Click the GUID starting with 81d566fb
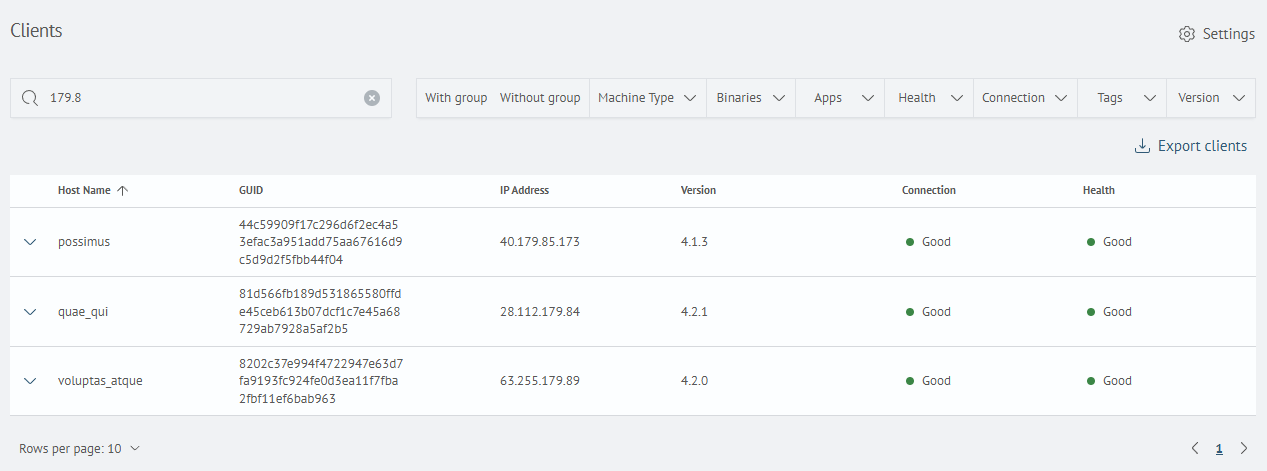 (x=320, y=312)
